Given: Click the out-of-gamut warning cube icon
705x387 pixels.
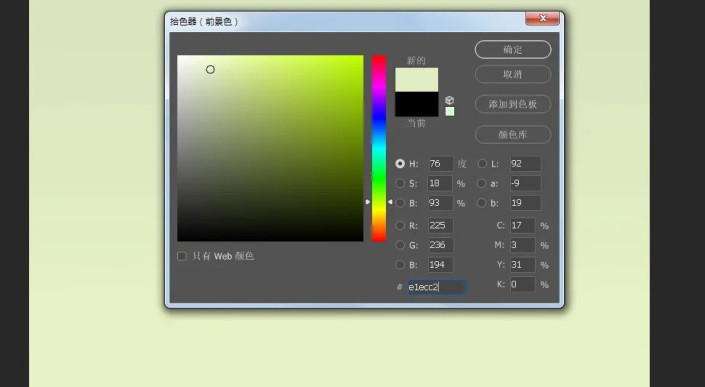Looking at the screenshot, I should (450, 100).
